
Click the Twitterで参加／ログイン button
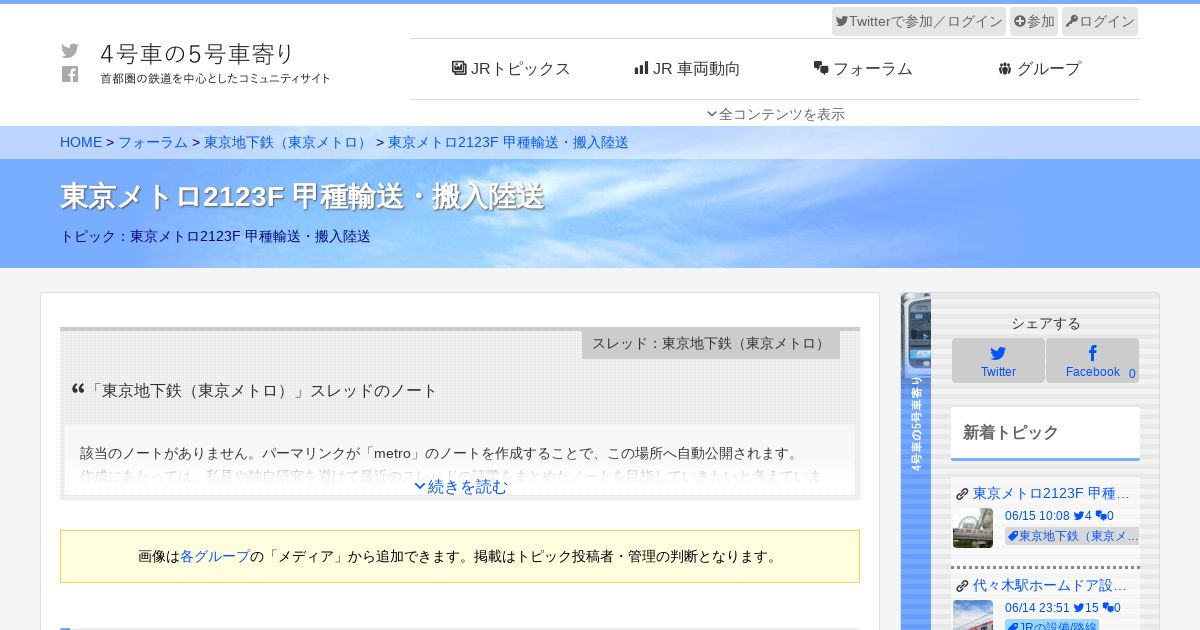click(919, 21)
